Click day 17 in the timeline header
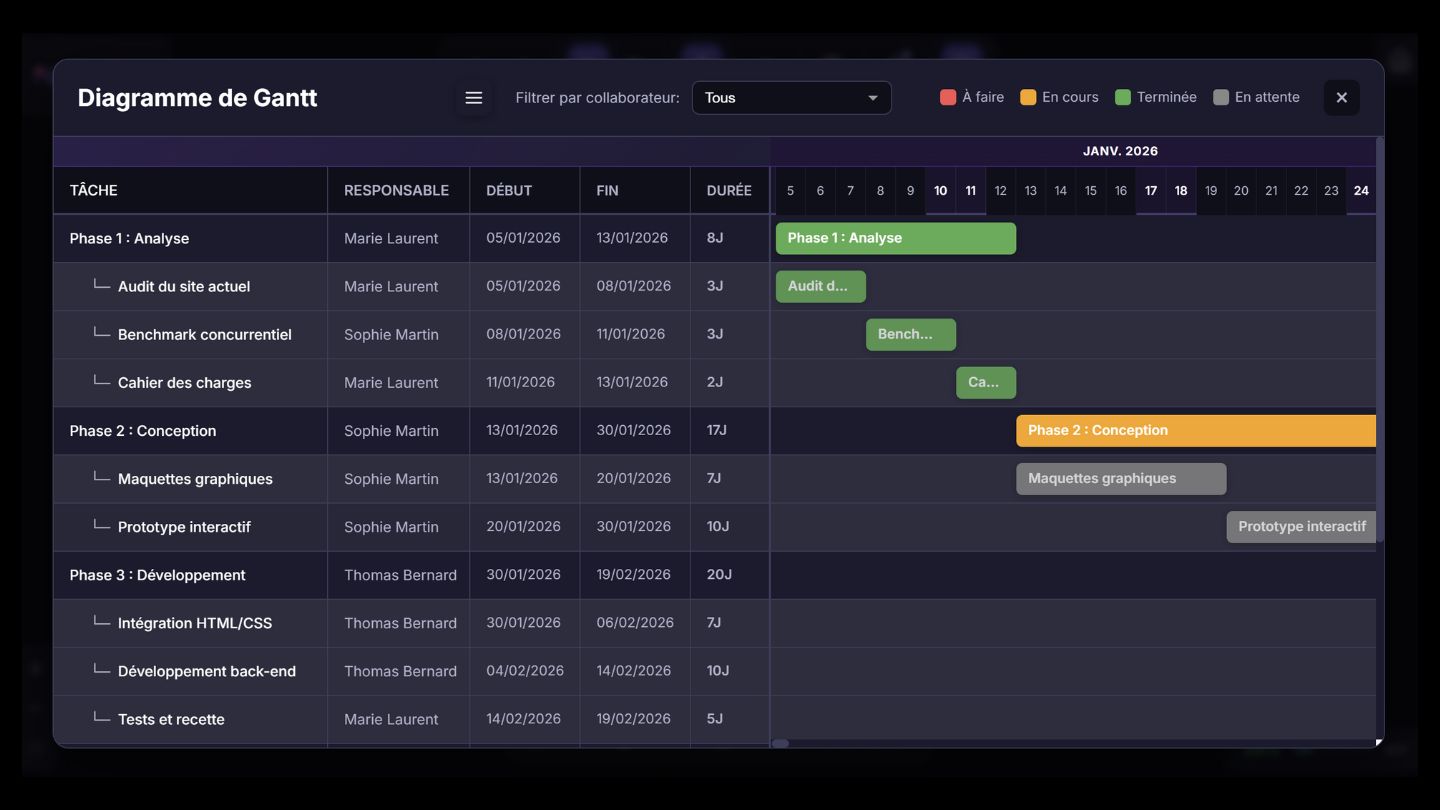This screenshot has height=810, width=1440. pyautogui.click(x=1151, y=190)
